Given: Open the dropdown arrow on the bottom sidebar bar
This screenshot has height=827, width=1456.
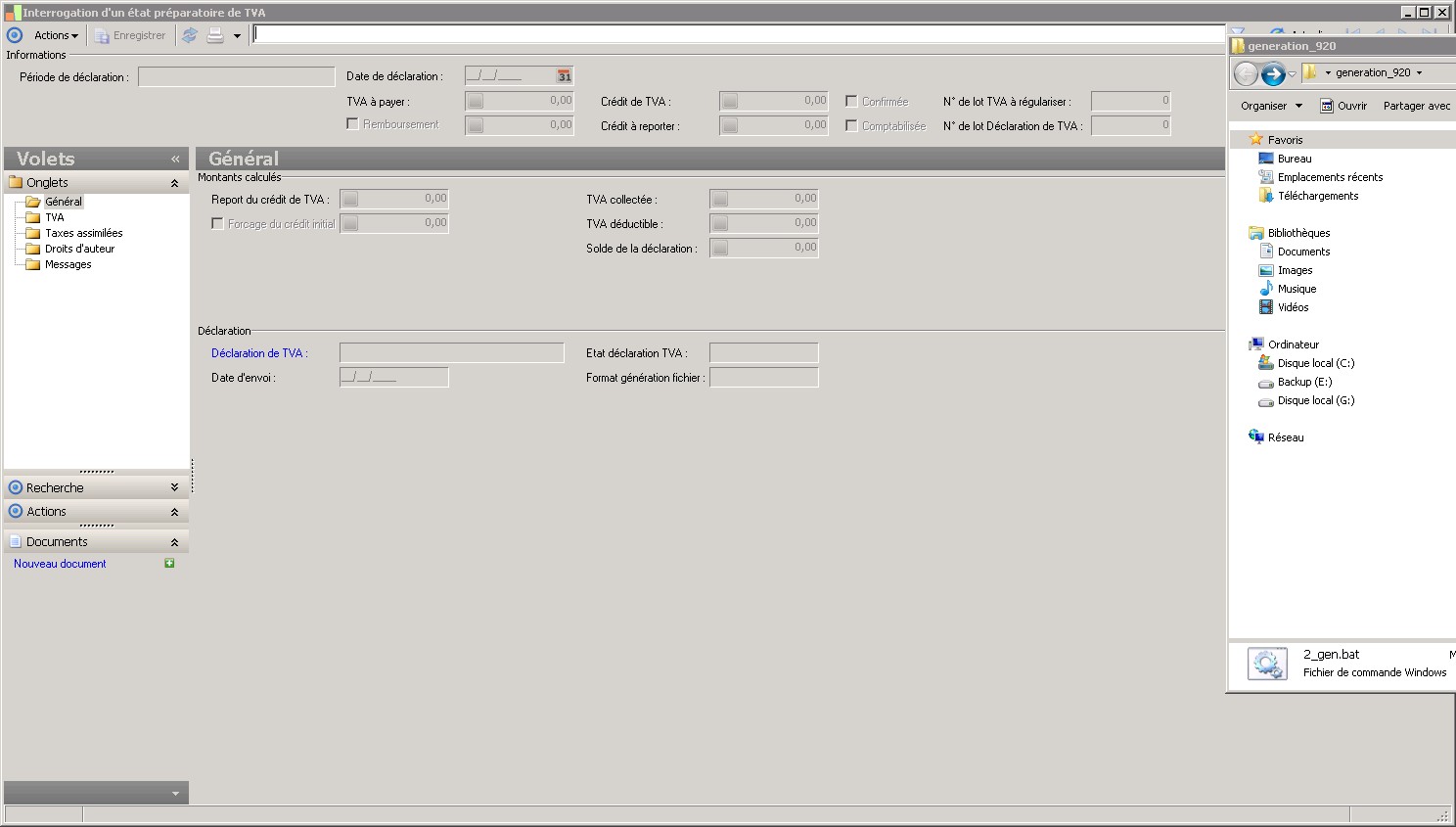Looking at the screenshot, I should tap(176, 794).
